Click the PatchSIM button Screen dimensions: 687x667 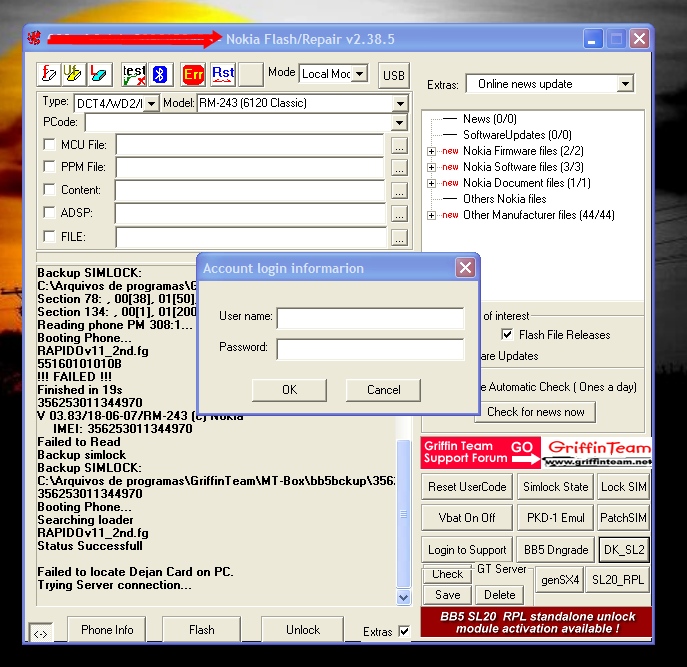(x=623, y=518)
